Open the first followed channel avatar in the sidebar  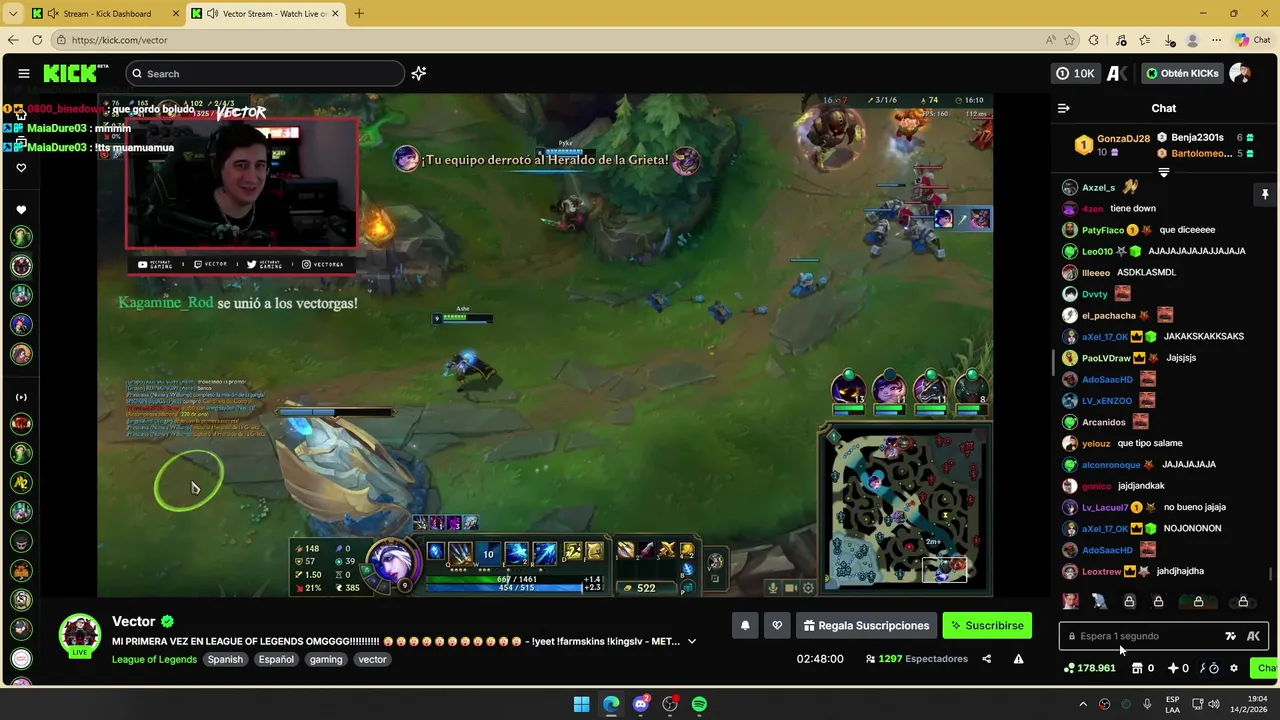pos(21,237)
